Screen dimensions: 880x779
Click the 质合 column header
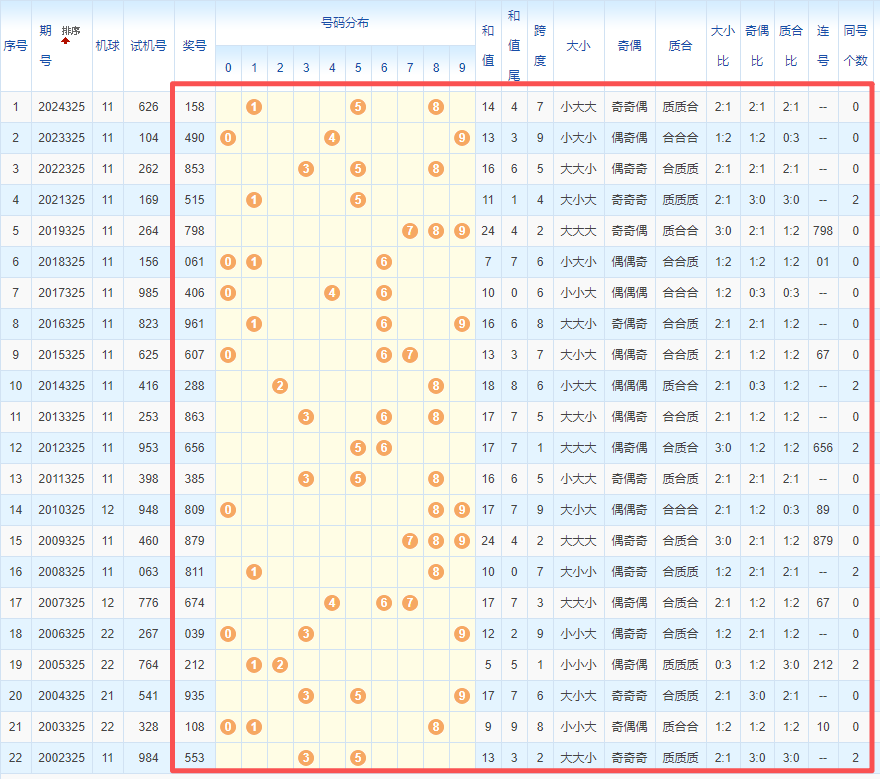pos(680,46)
